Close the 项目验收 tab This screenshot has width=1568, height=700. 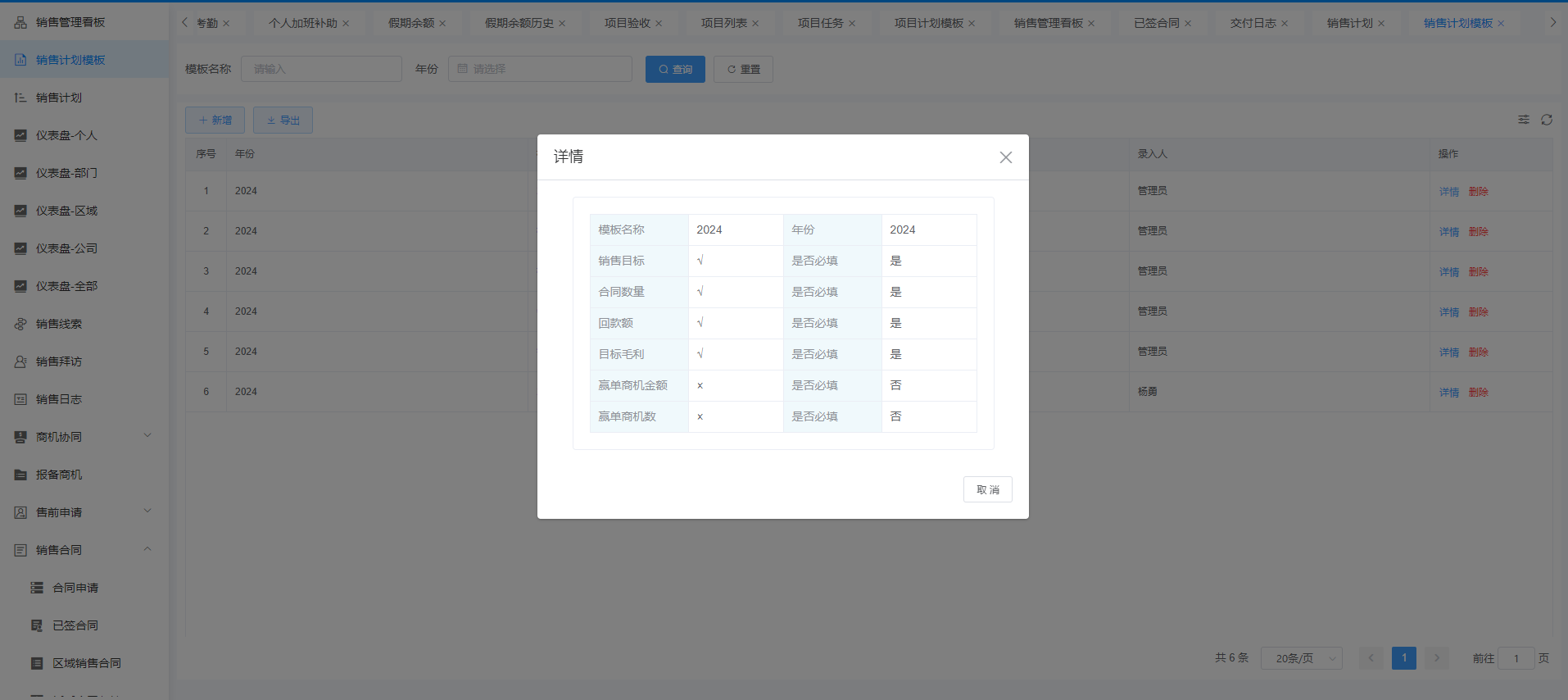pos(659,24)
